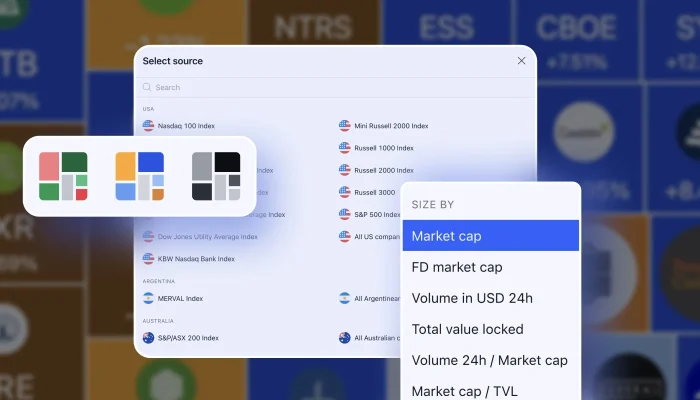Choose Market cap in Size by menu
The height and width of the screenshot is (400, 700).
491,236
